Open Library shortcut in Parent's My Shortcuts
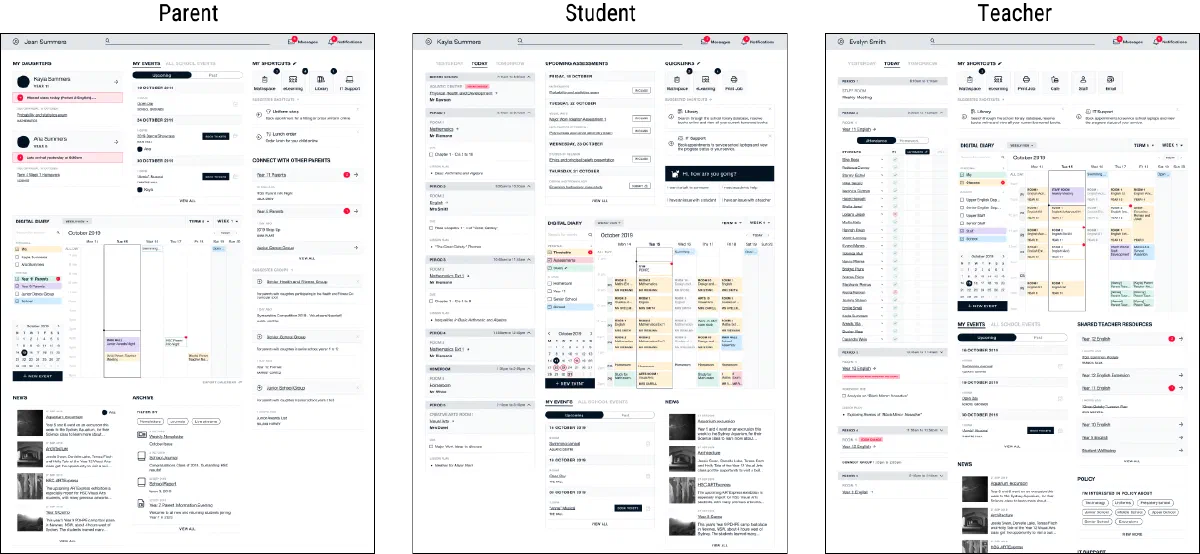 coord(321,82)
